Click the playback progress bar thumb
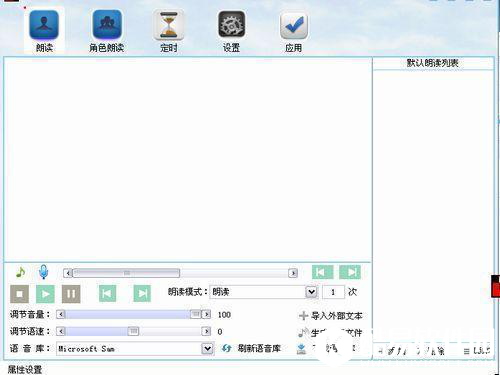 [x=127, y=273]
